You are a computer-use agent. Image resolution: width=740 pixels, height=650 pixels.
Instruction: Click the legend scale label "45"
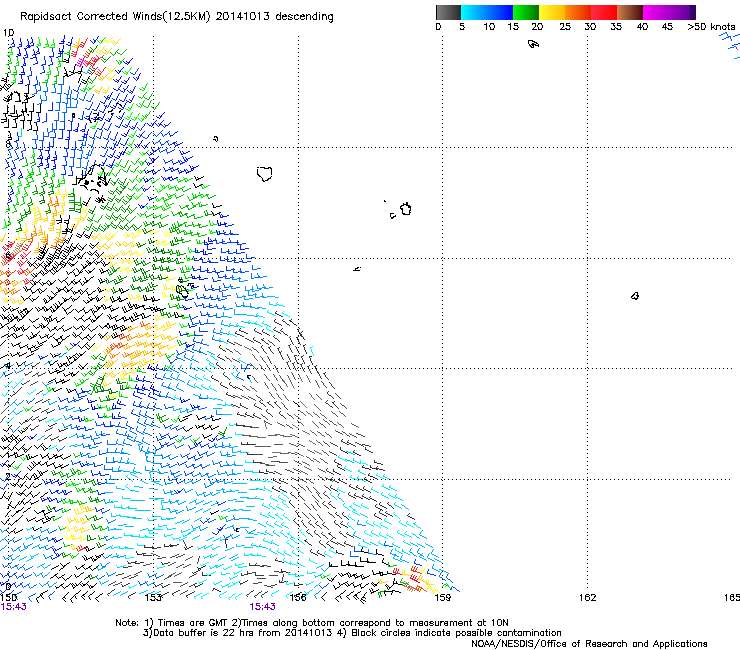(x=667, y=27)
